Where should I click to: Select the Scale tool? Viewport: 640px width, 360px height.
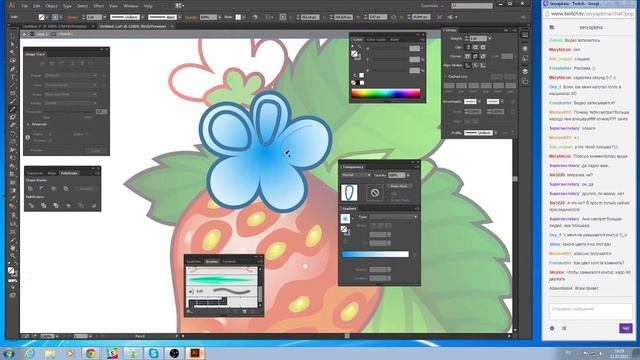tap(12, 142)
